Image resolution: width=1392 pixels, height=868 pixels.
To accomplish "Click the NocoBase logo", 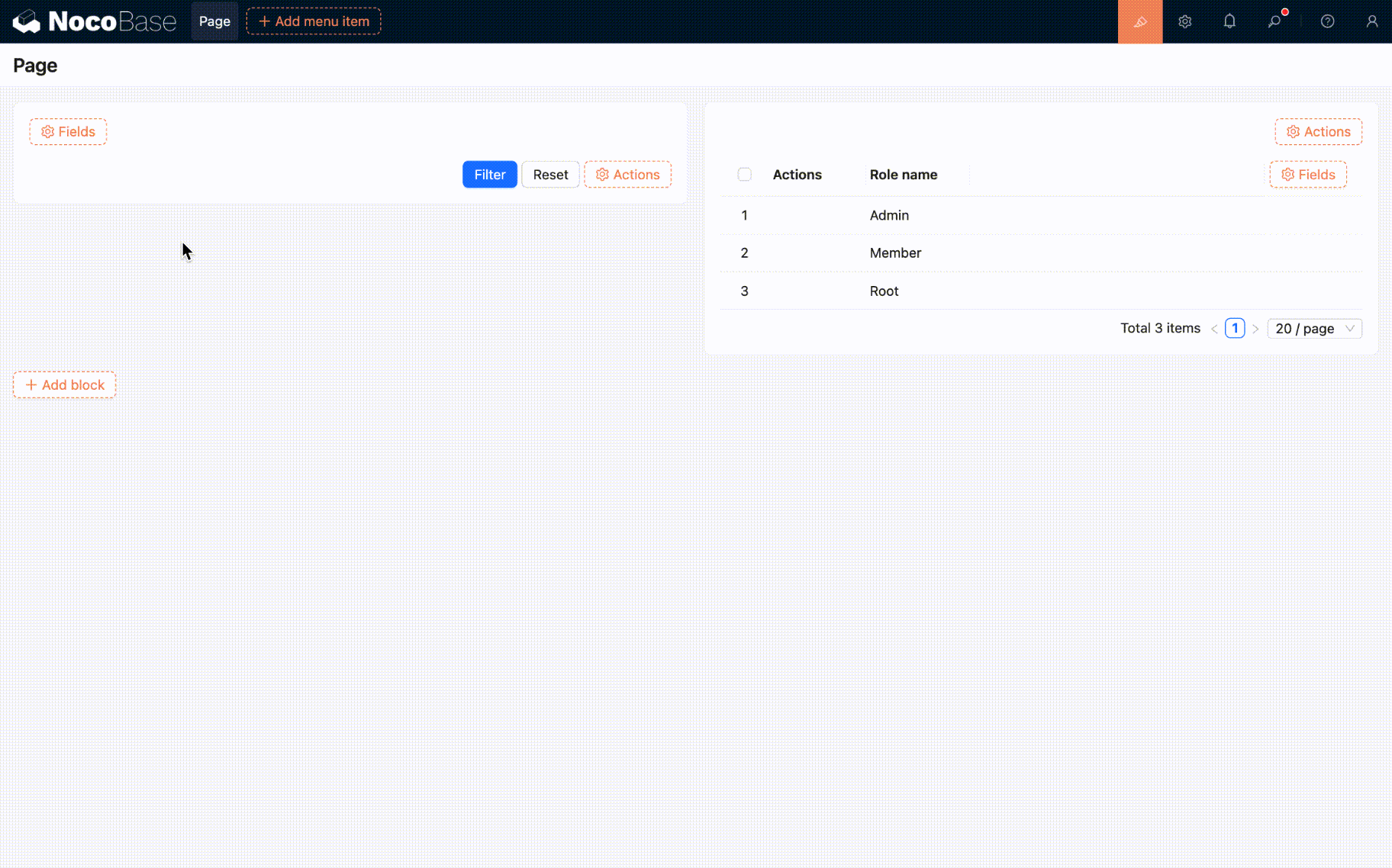I will (x=94, y=21).
